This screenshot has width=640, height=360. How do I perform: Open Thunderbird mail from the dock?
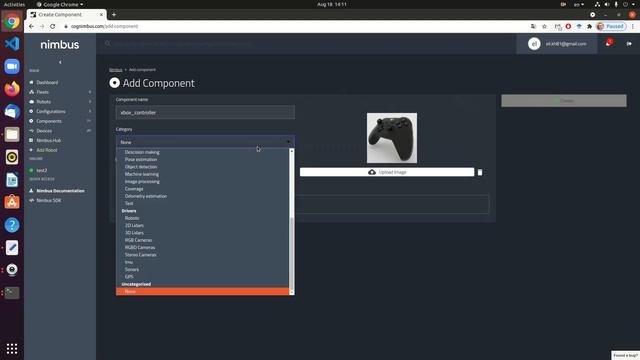[12, 111]
